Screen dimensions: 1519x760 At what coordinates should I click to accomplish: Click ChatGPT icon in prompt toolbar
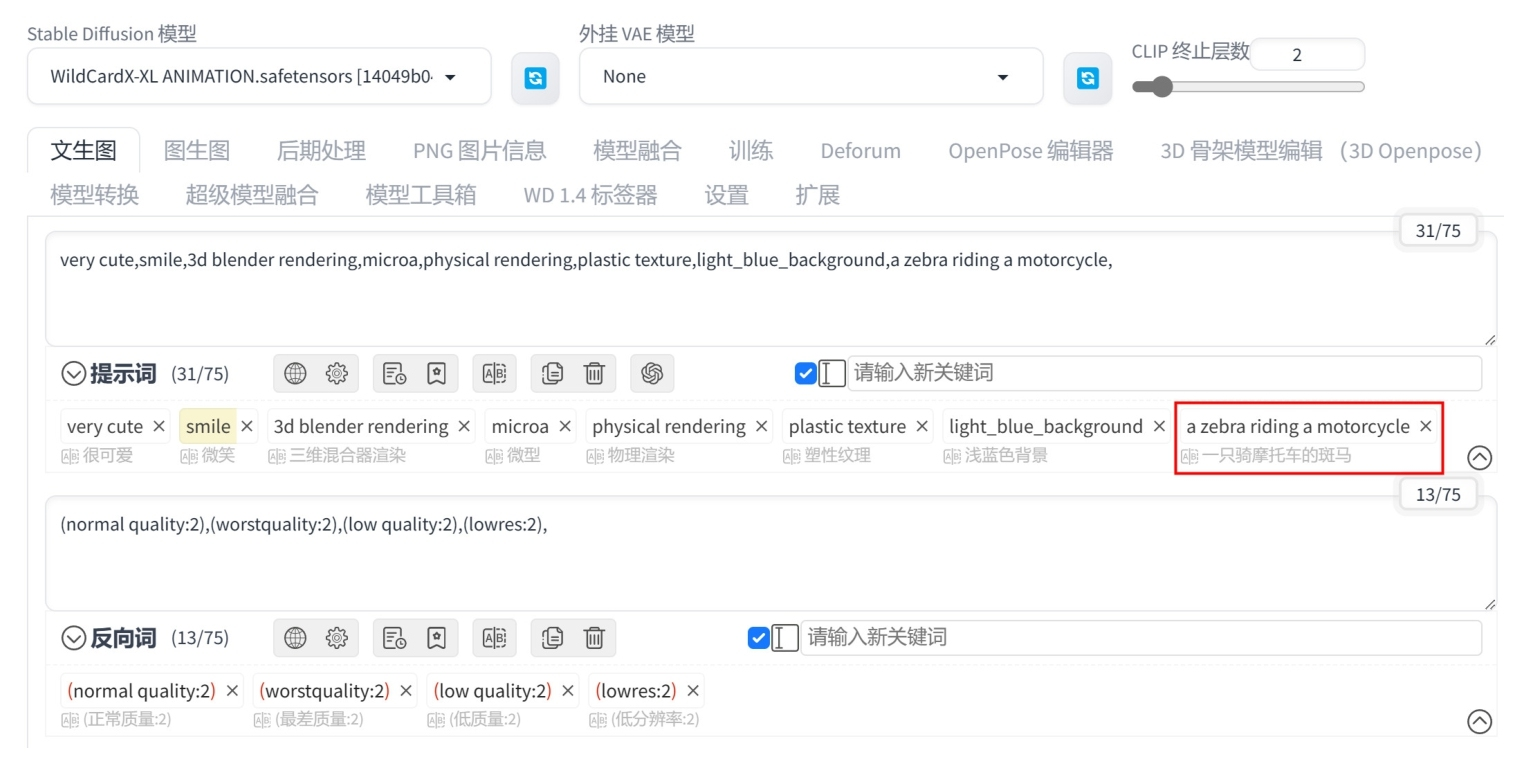652,373
